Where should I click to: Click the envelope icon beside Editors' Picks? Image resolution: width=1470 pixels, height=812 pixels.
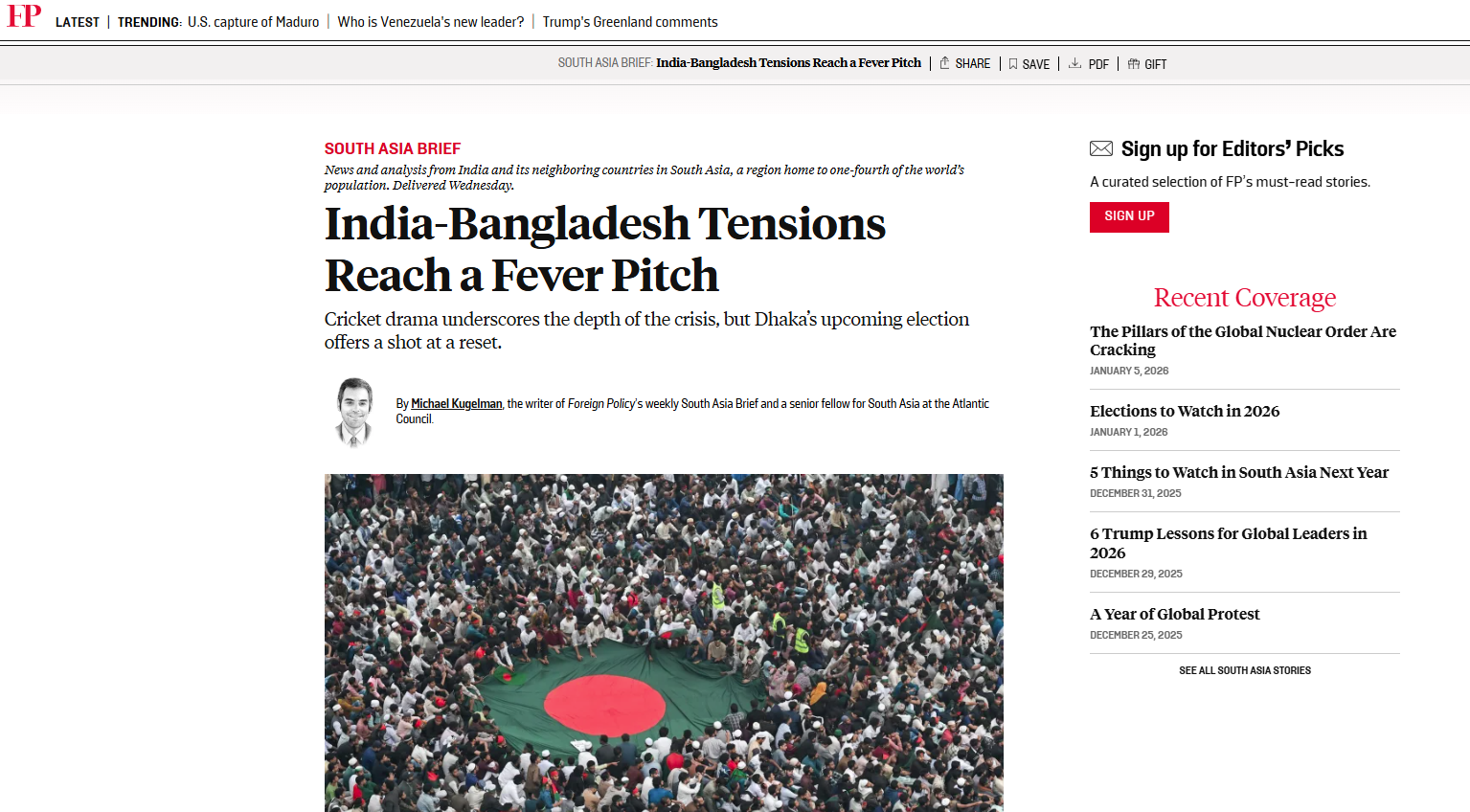click(1101, 148)
